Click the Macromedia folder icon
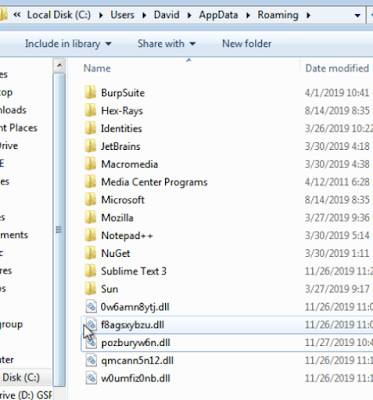 tap(90, 164)
